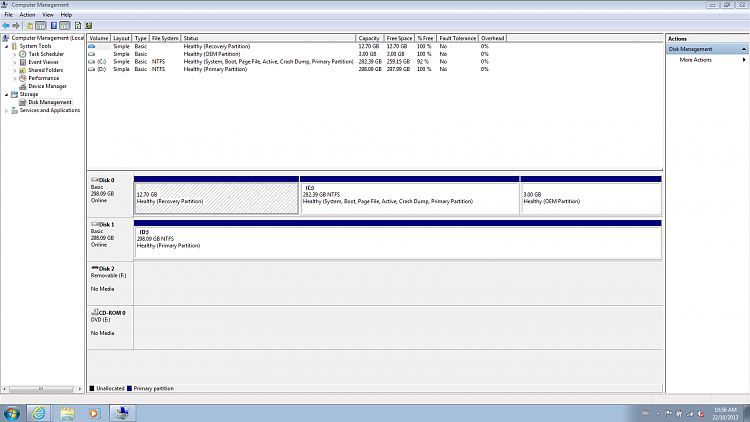The height and width of the screenshot is (422, 750).
Task: Click the blue Primary partition legend swatch
Action: (x=129, y=389)
